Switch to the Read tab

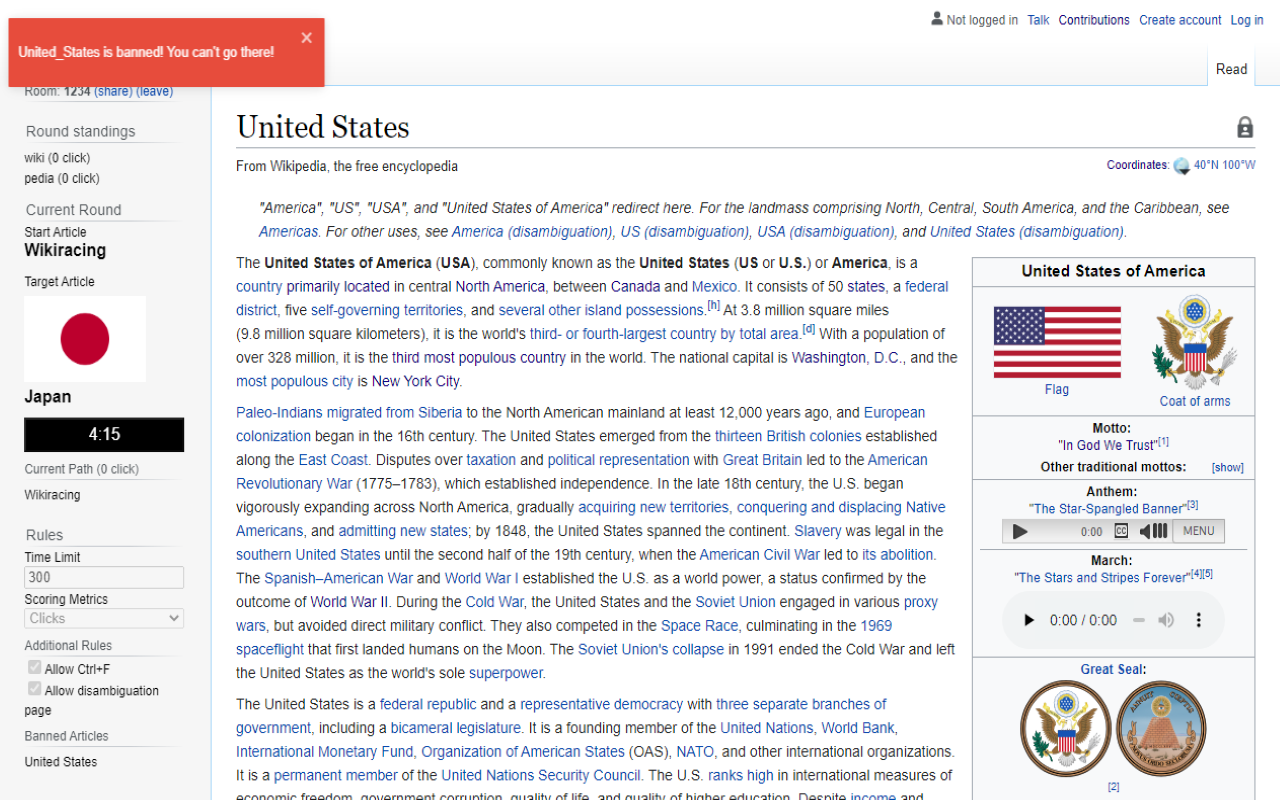1231,69
